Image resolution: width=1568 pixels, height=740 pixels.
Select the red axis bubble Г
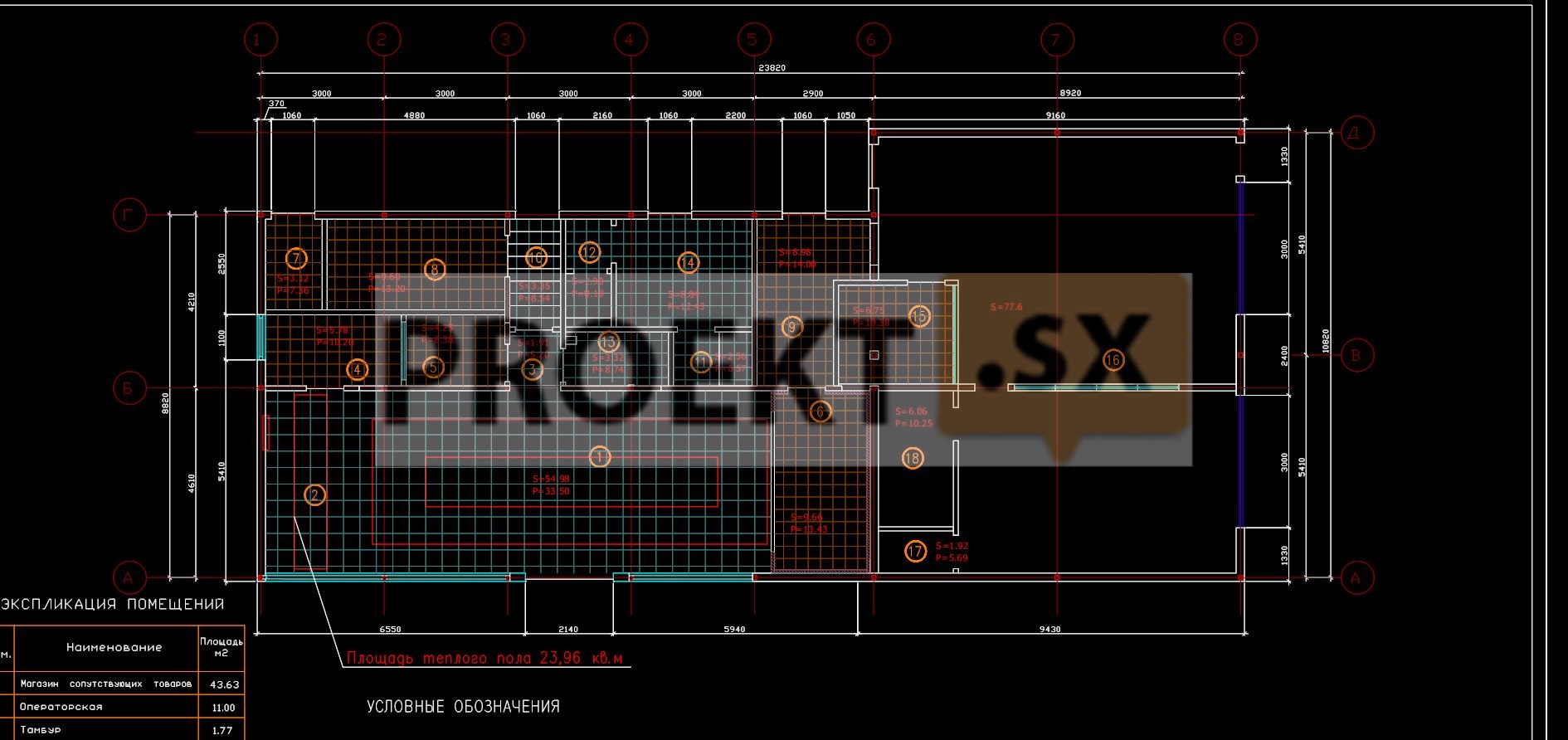(129, 216)
